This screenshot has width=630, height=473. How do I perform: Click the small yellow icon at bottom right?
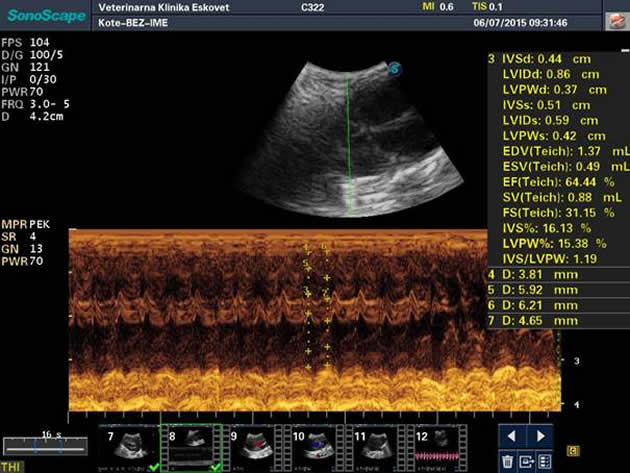(573, 451)
